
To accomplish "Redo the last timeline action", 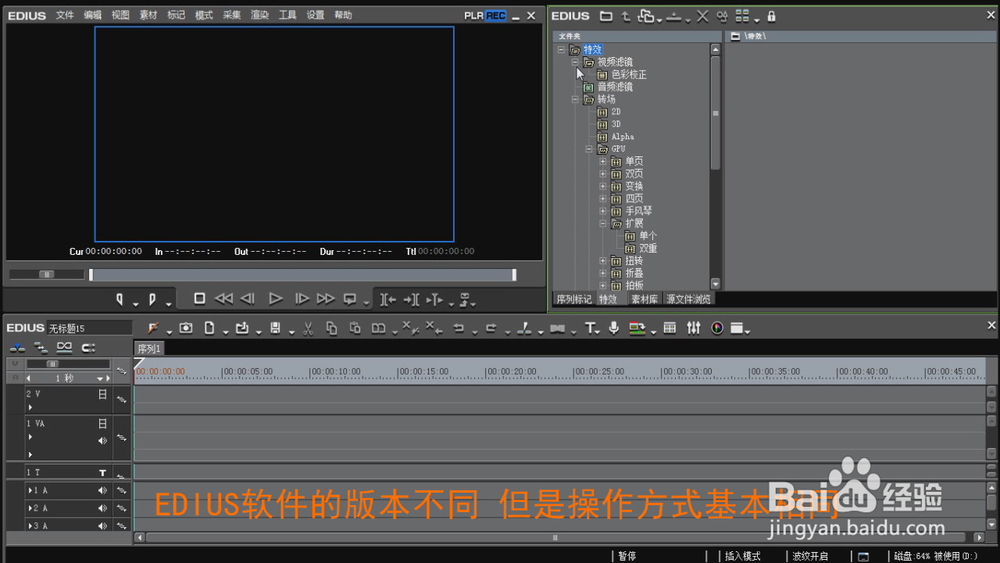I will [x=491, y=328].
